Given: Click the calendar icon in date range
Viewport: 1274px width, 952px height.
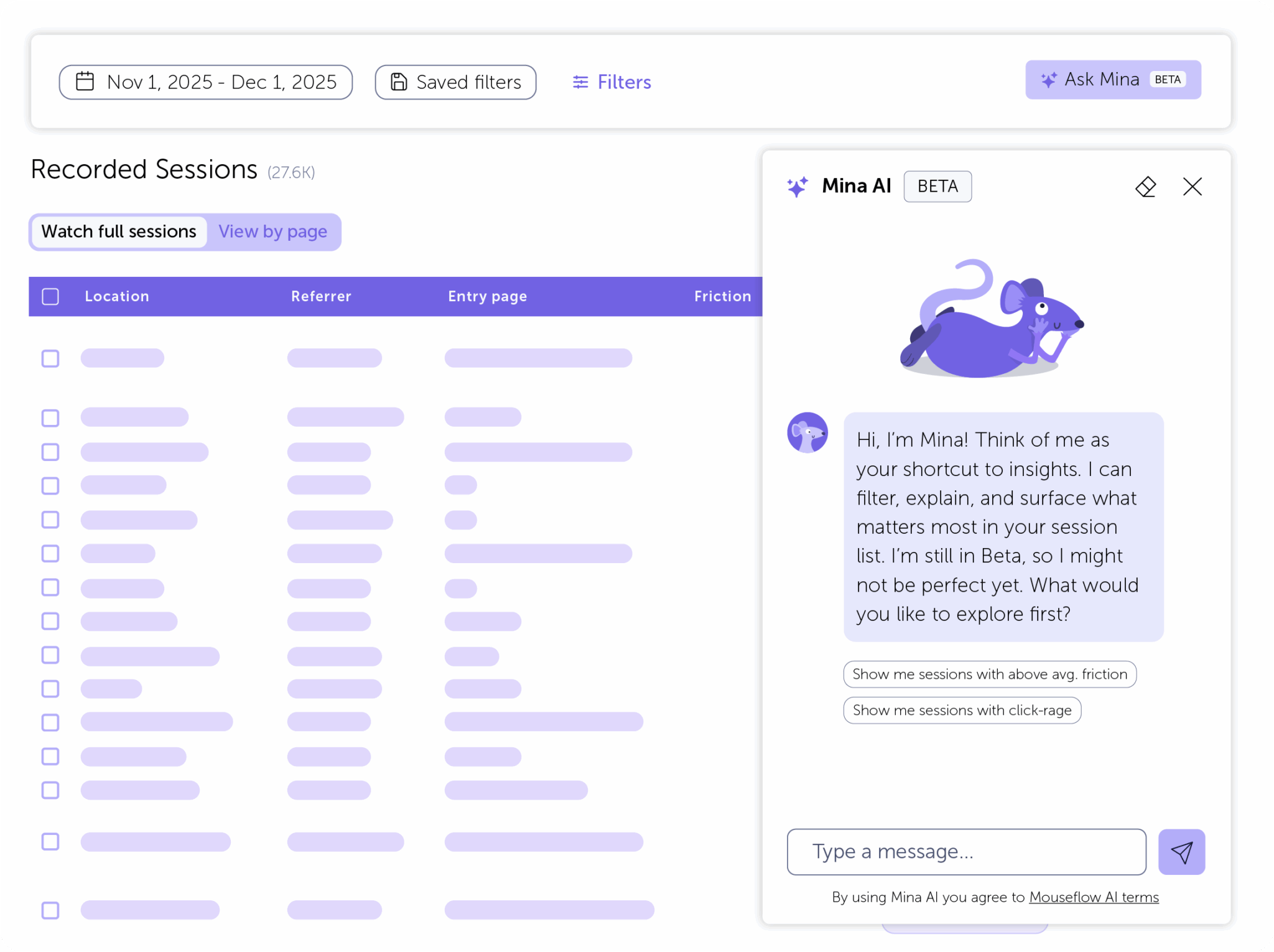Looking at the screenshot, I should click(x=85, y=82).
